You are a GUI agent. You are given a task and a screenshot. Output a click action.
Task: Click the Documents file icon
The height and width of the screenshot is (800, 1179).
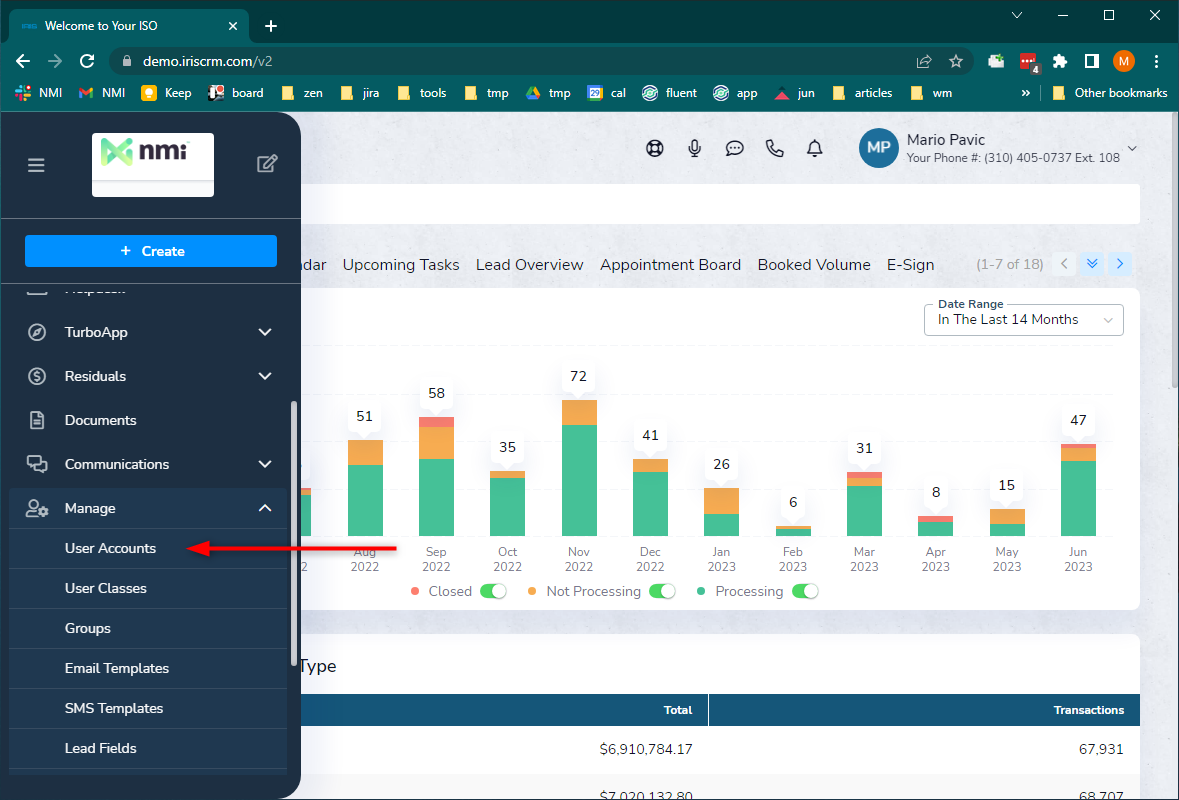37,420
